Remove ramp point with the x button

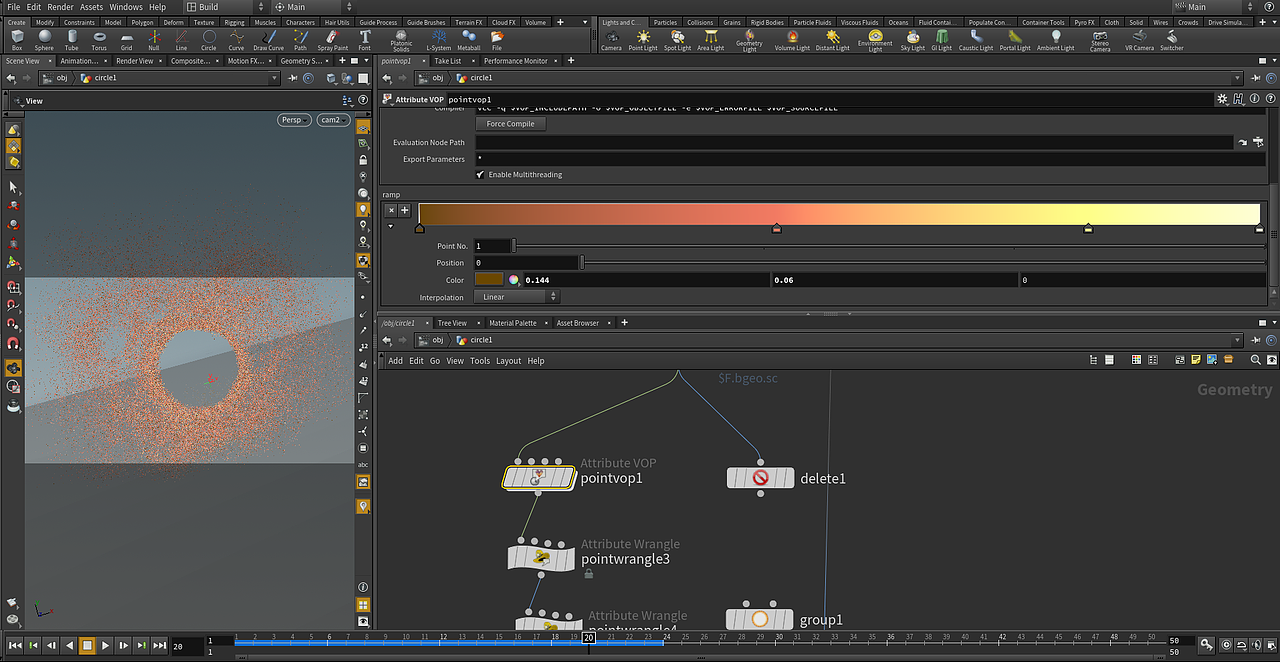[x=391, y=210]
